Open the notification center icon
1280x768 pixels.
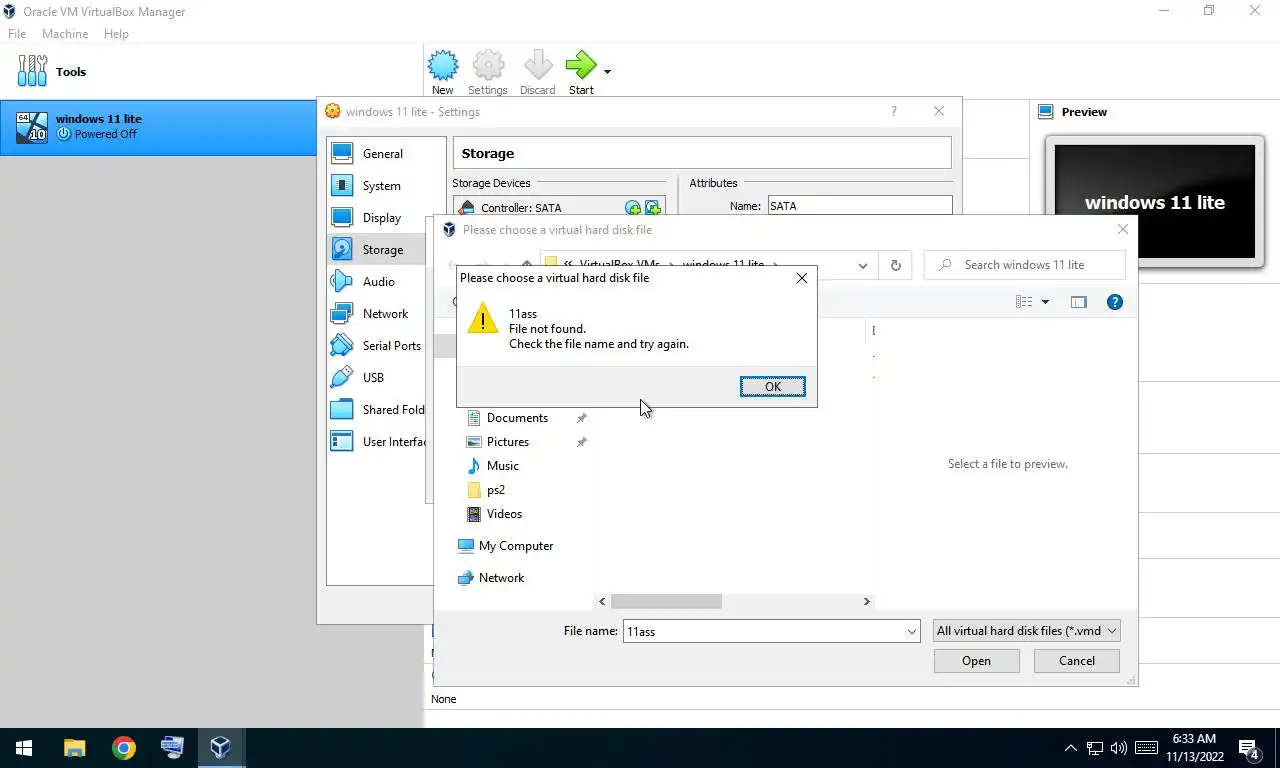pyautogui.click(x=1249, y=748)
